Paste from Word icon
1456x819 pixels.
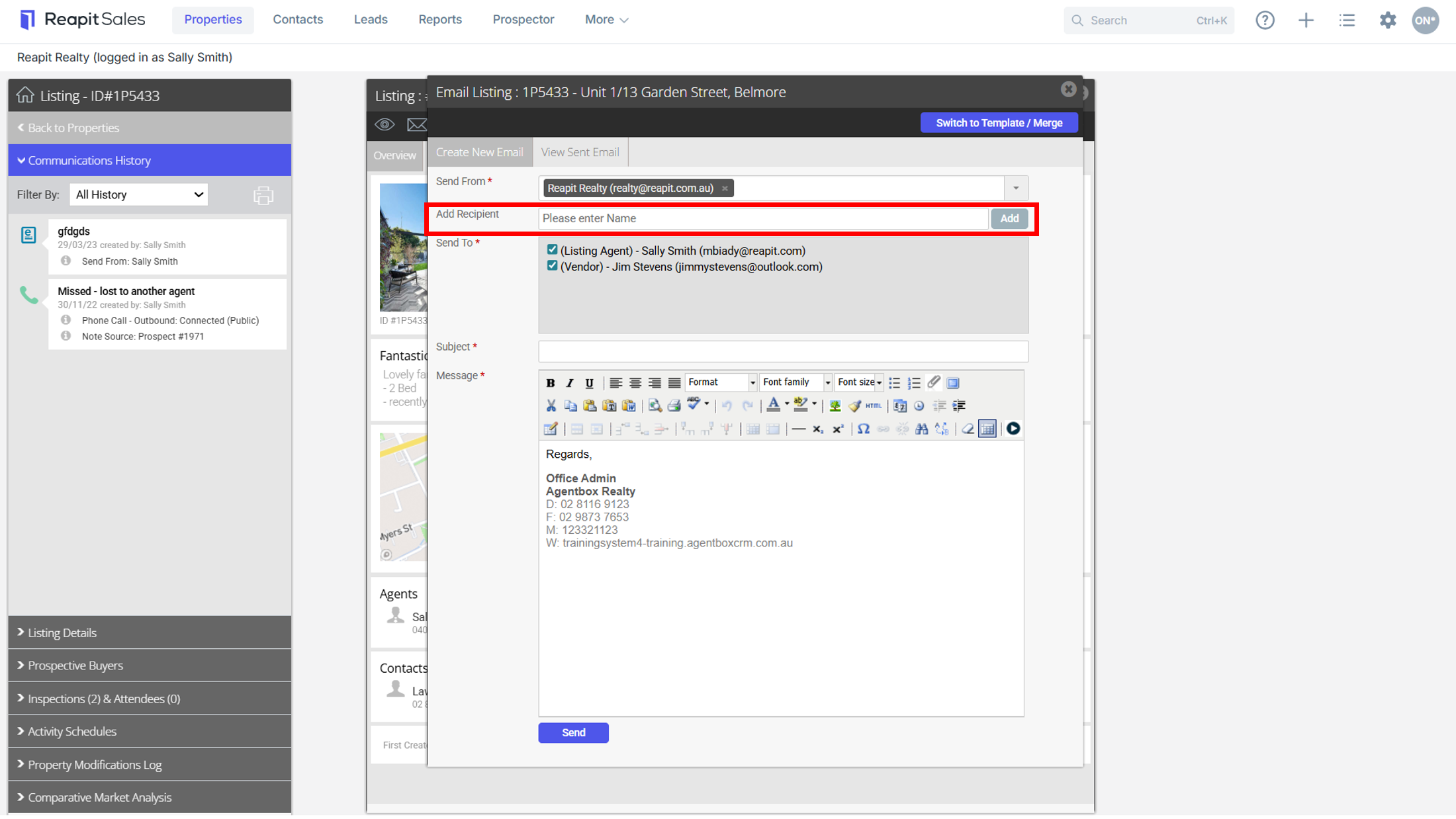629,406
